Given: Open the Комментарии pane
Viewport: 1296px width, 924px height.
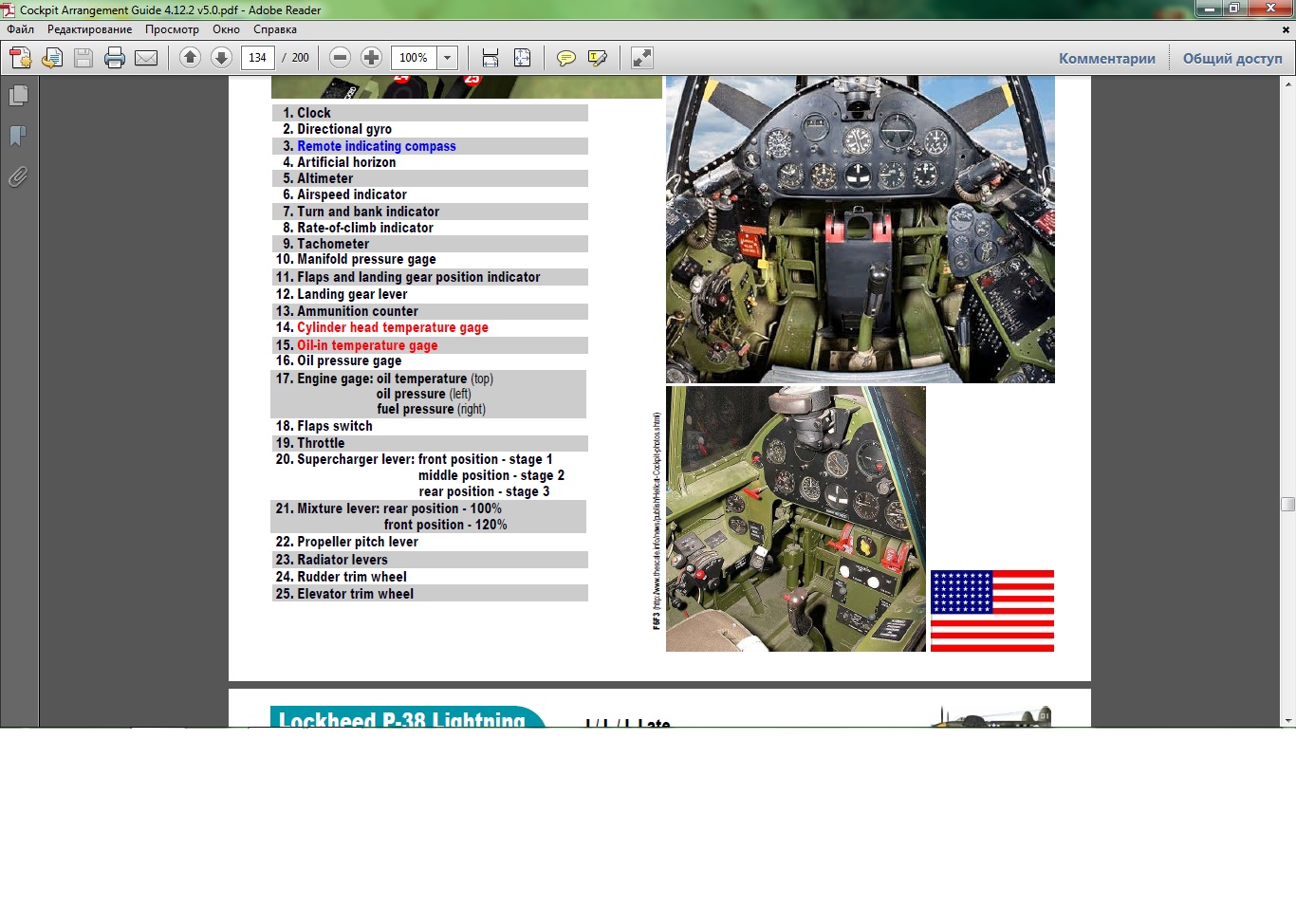Looking at the screenshot, I should [x=1107, y=58].
